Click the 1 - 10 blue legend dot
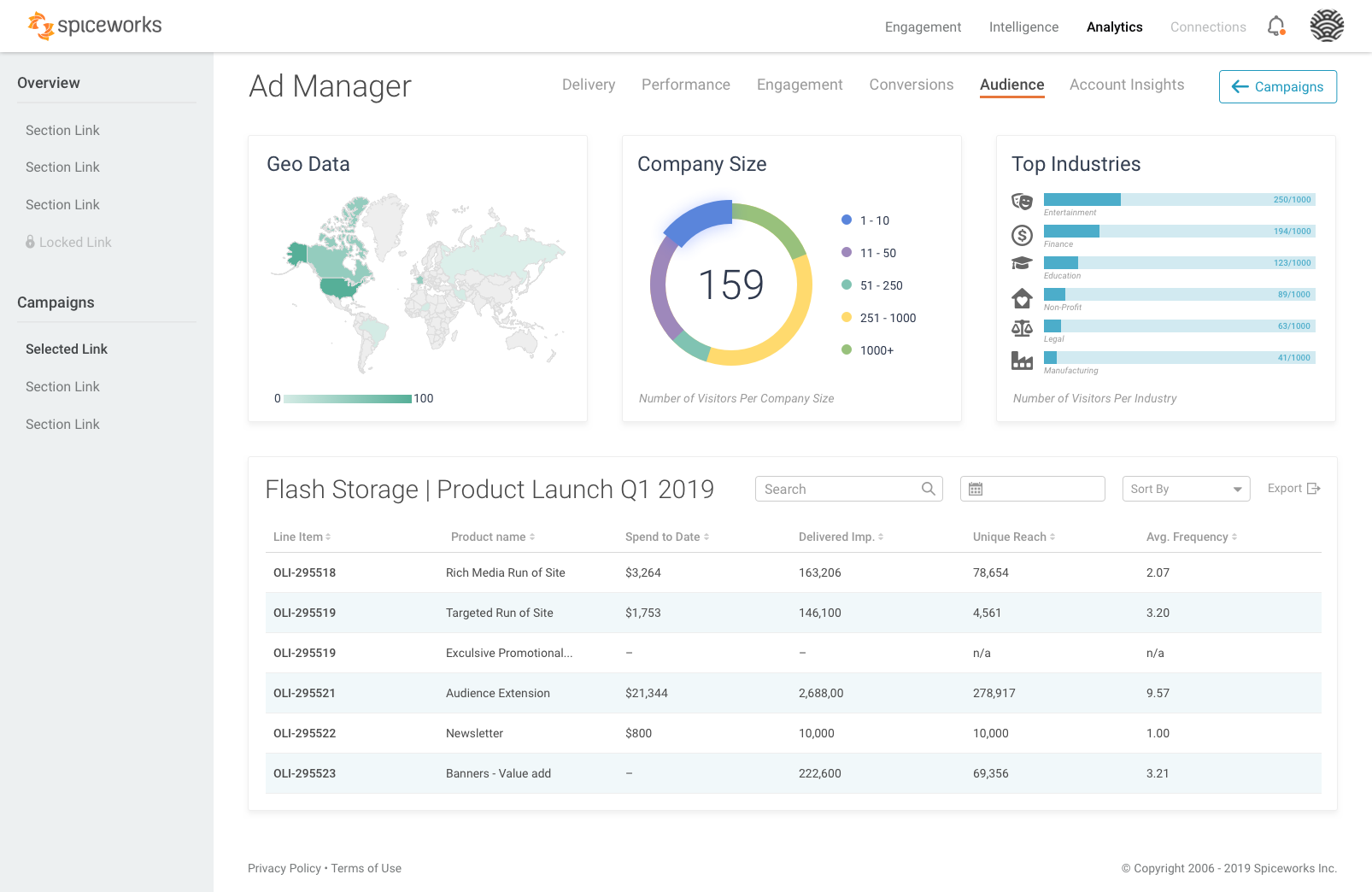1372x892 pixels. point(847,220)
